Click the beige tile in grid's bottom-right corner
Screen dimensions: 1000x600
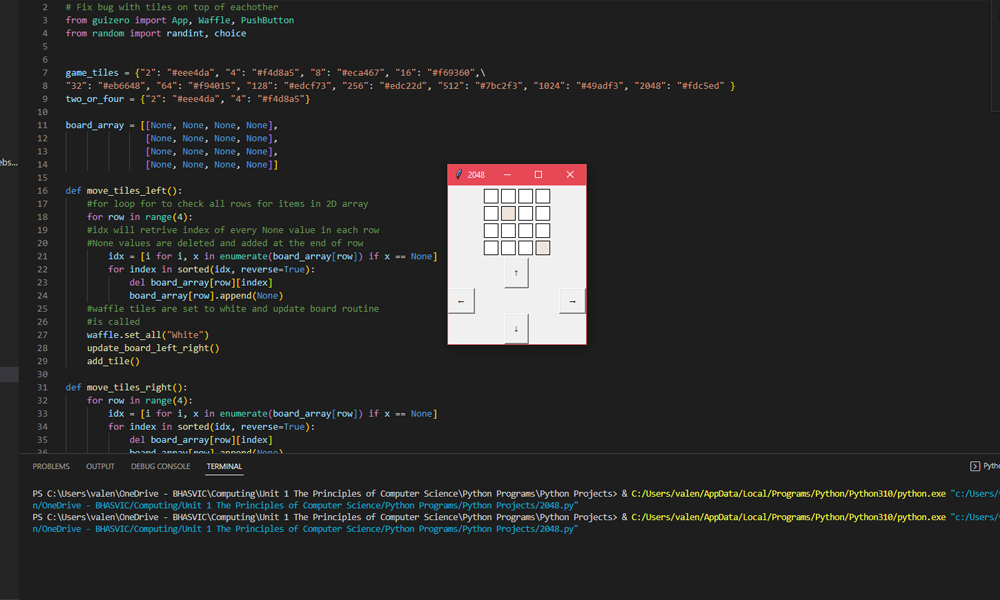click(x=543, y=247)
